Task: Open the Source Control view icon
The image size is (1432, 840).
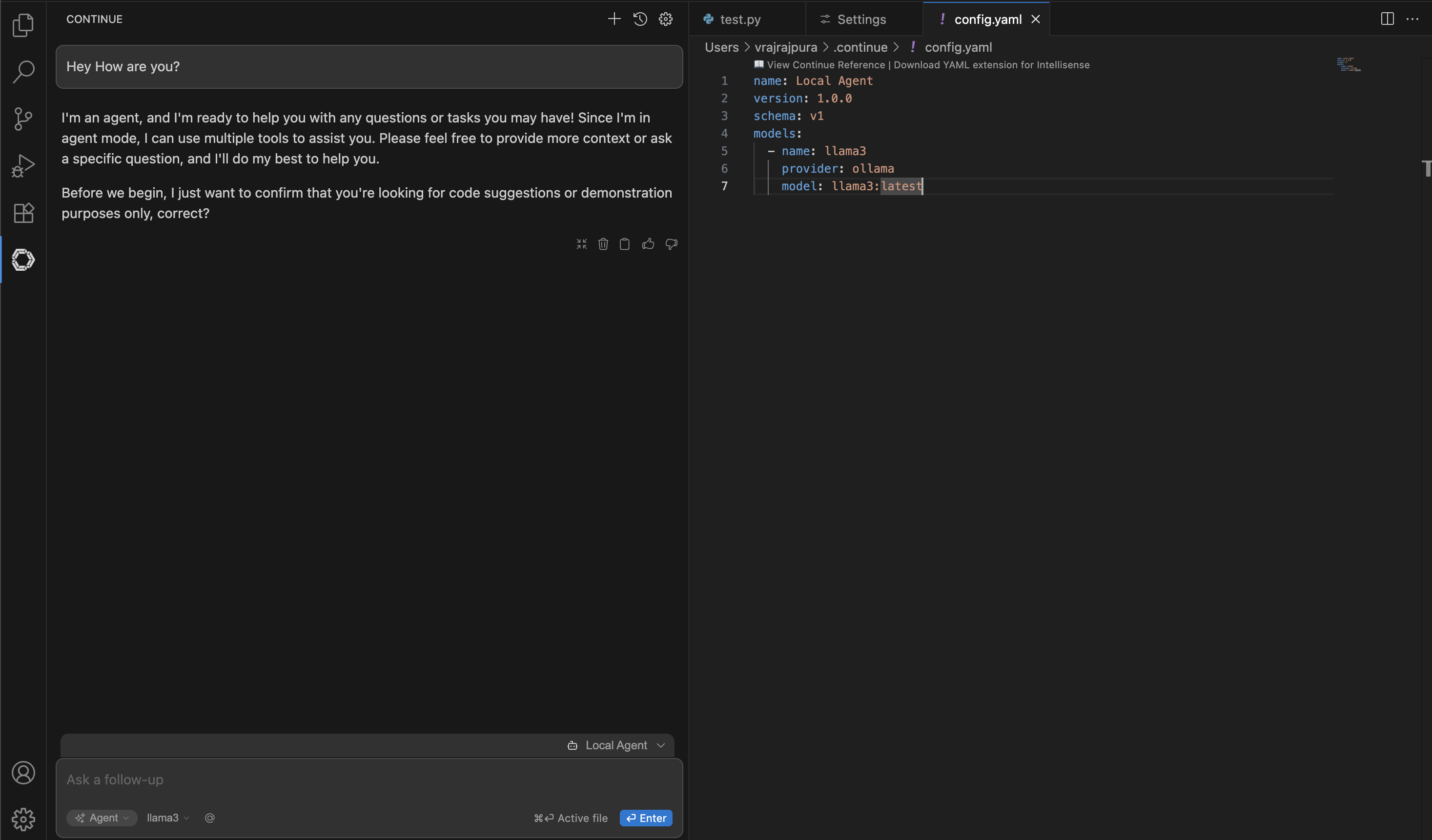Action: (x=23, y=119)
